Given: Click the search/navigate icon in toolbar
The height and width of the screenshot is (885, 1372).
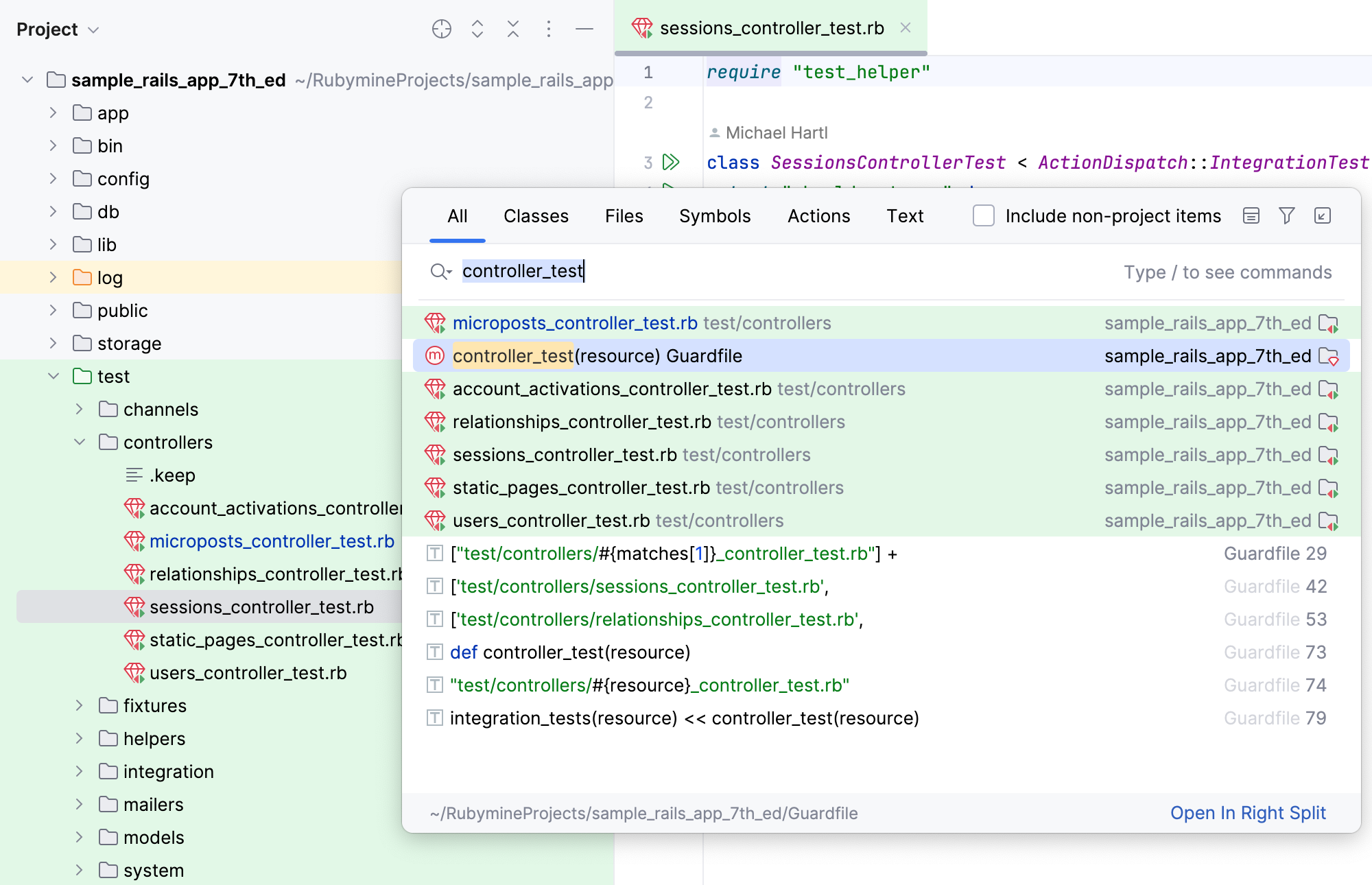Looking at the screenshot, I should click(440, 29).
